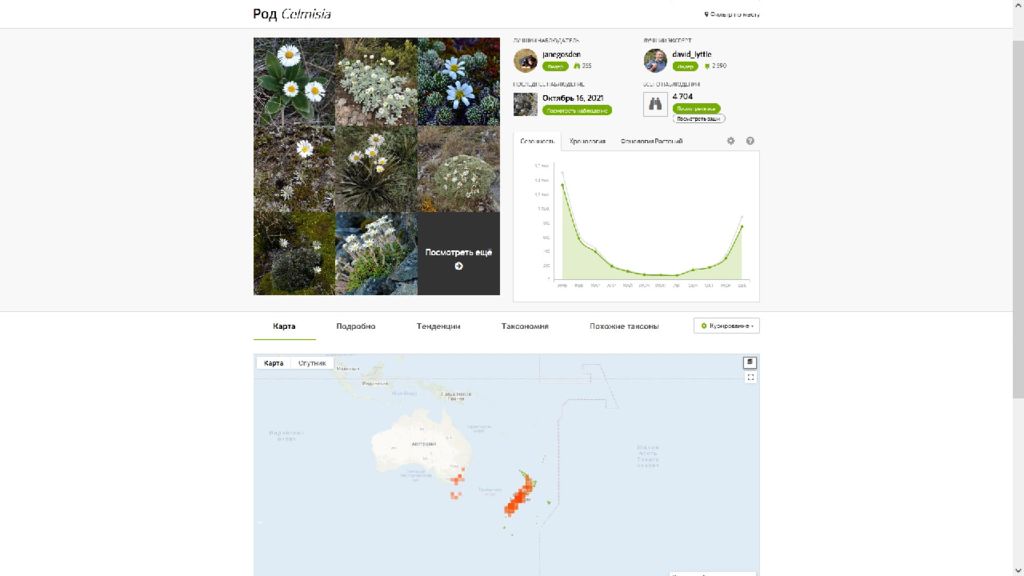
Task: Switch map view to Карта
Action: (274, 363)
